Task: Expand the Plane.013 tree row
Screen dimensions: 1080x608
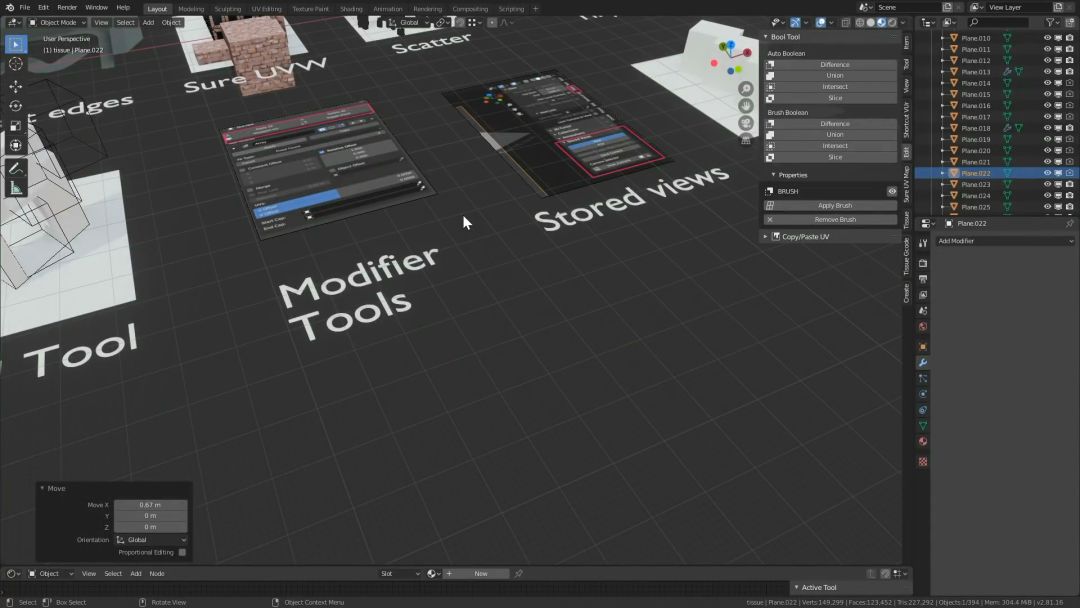Action: pyautogui.click(x=942, y=72)
